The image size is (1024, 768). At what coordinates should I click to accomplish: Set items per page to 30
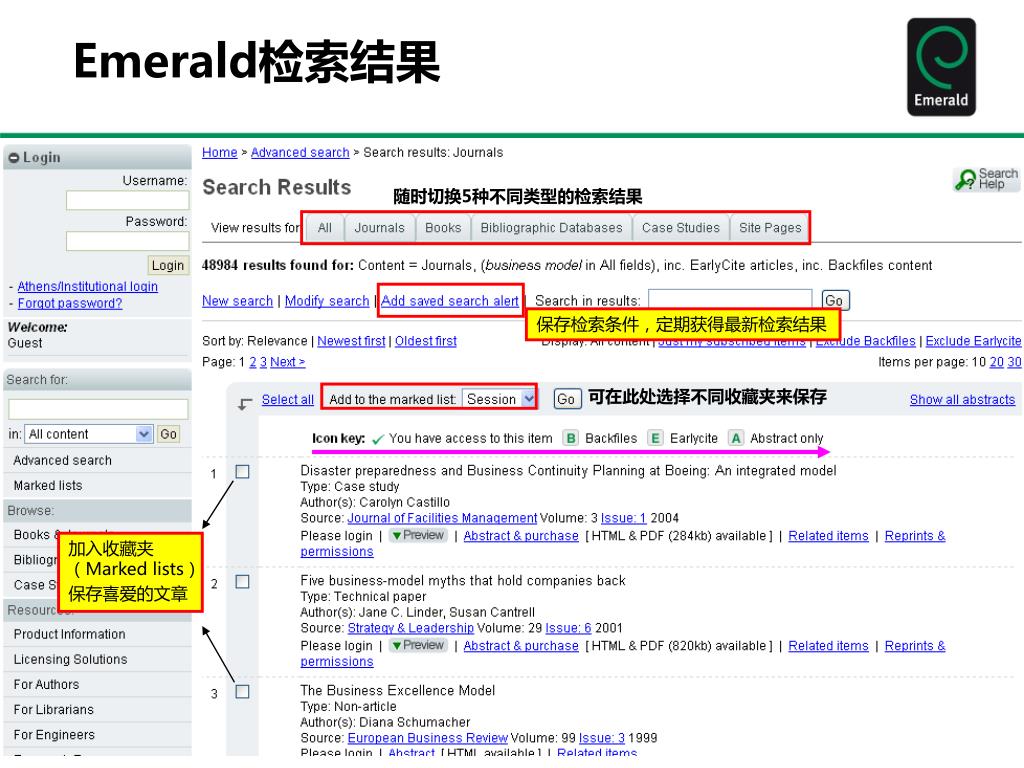1014,362
